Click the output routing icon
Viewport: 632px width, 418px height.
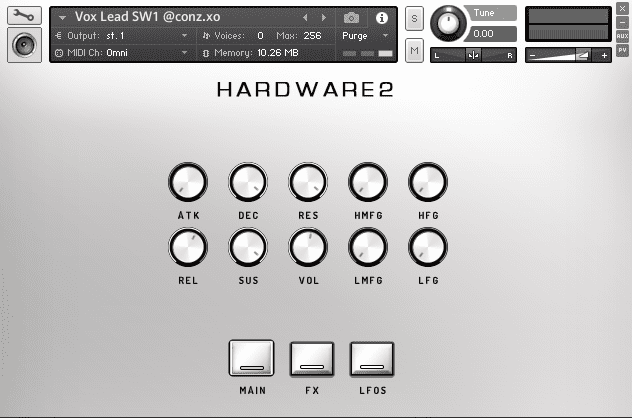tap(58, 35)
